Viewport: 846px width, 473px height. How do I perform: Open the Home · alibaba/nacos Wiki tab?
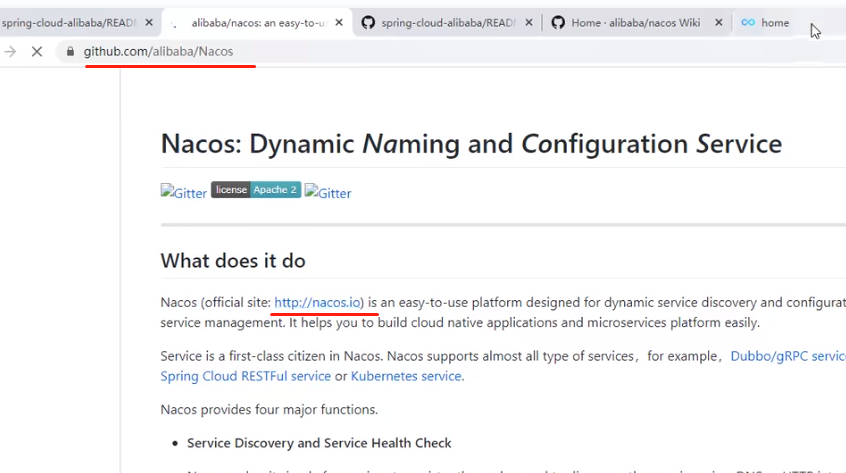[x=636, y=23]
